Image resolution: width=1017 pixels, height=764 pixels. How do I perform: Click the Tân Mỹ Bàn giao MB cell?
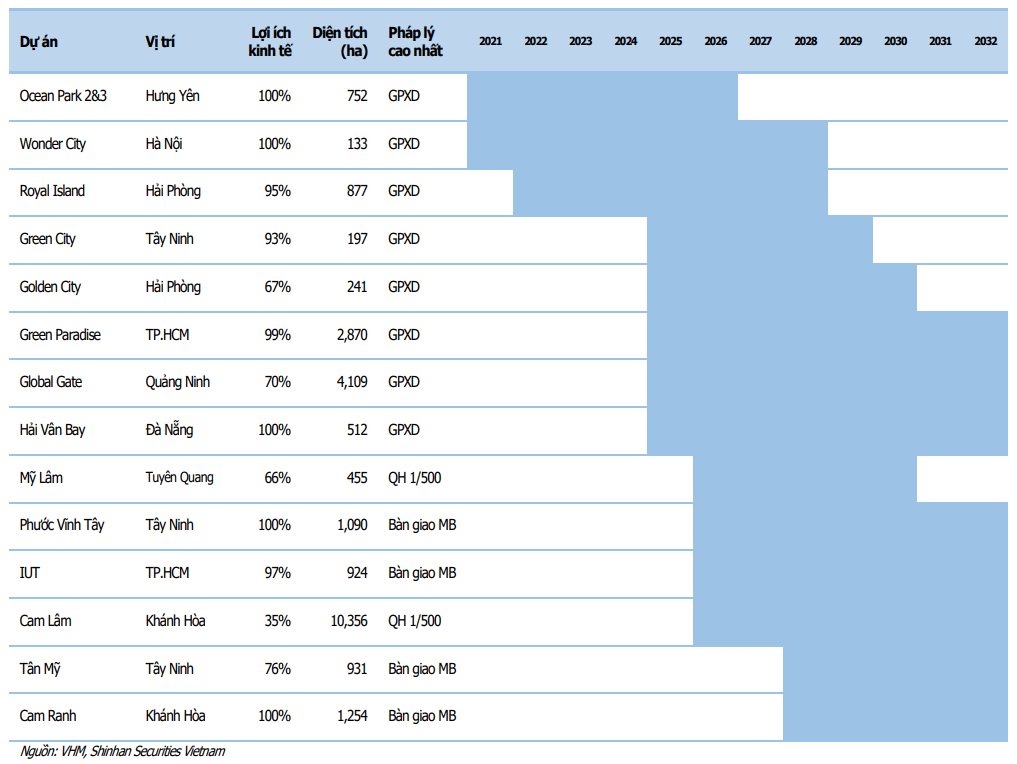422,669
